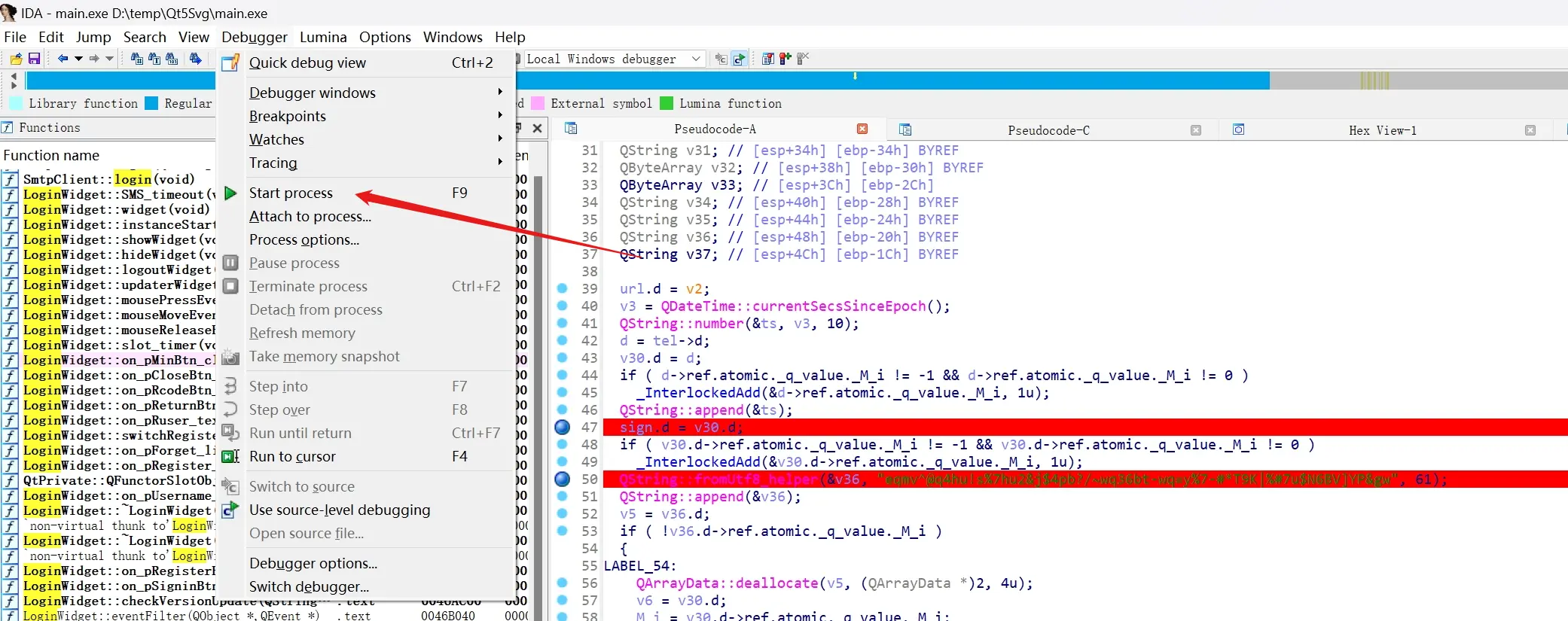Toggle breakpoint dot on line 50
This screenshot has width=1568, height=621.
(562, 479)
